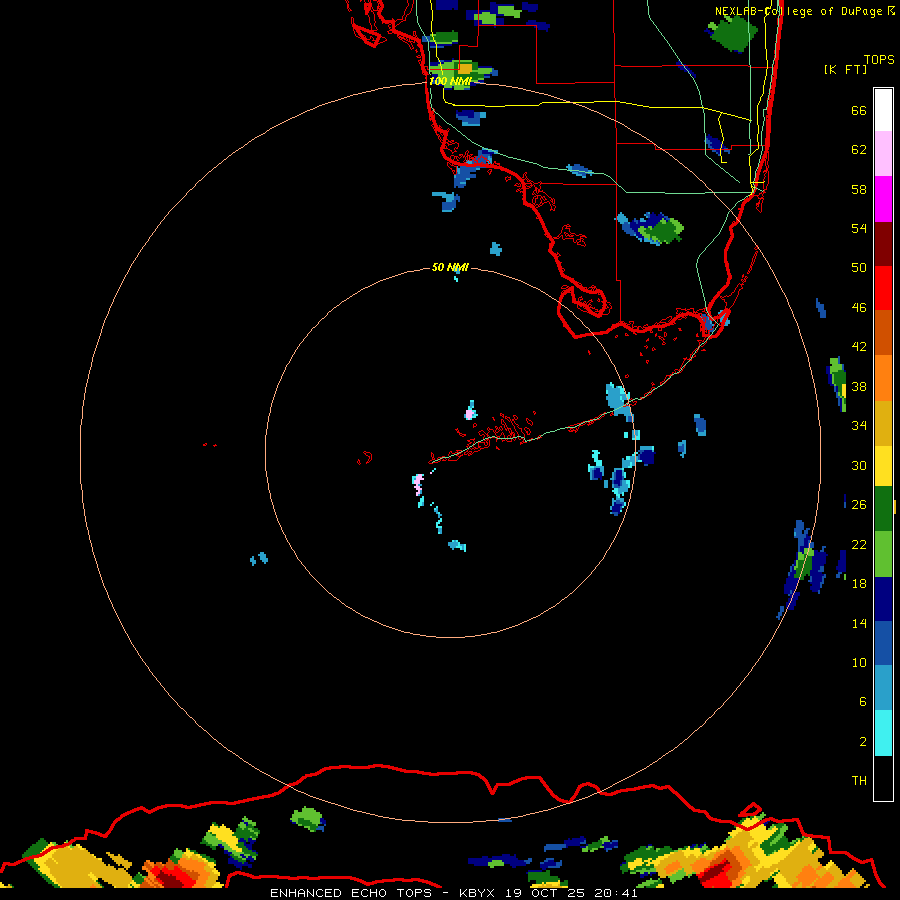Select the dark red 54 kft legend swatch
Image resolution: width=900 pixels, height=900 pixels.
tap(883, 244)
